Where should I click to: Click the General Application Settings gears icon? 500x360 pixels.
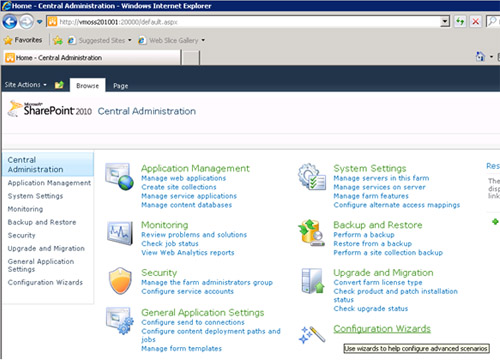(x=120, y=321)
